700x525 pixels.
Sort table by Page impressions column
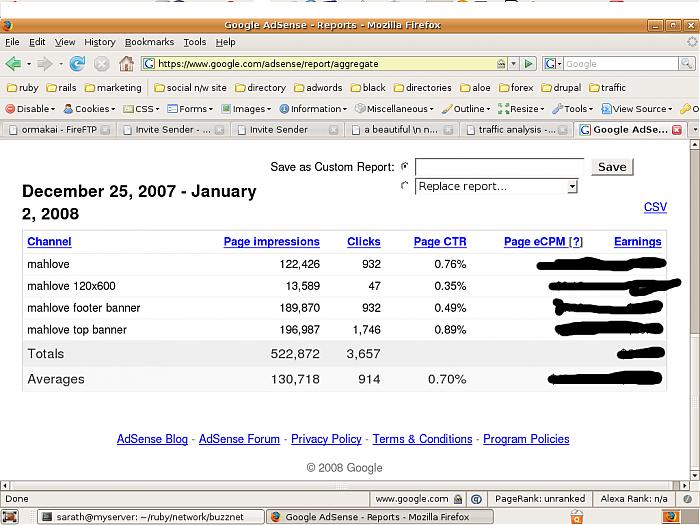pyautogui.click(x=271, y=242)
